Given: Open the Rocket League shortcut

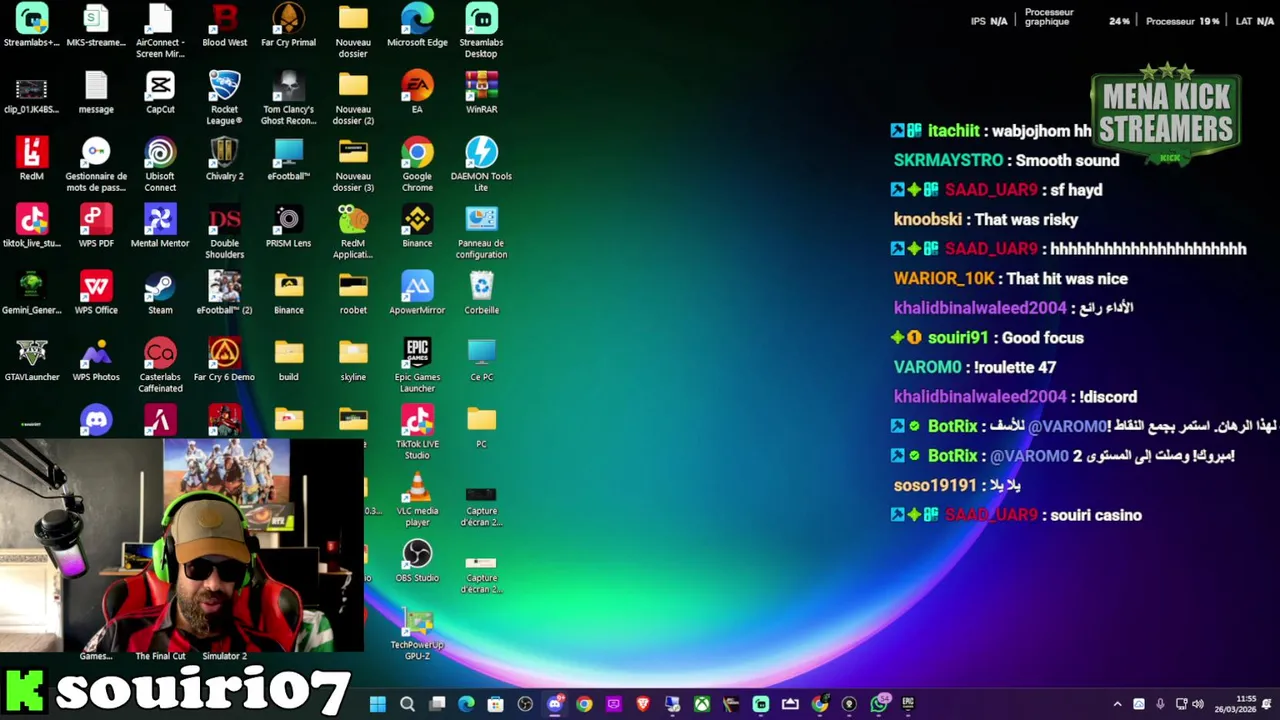Looking at the screenshot, I should 224,98.
